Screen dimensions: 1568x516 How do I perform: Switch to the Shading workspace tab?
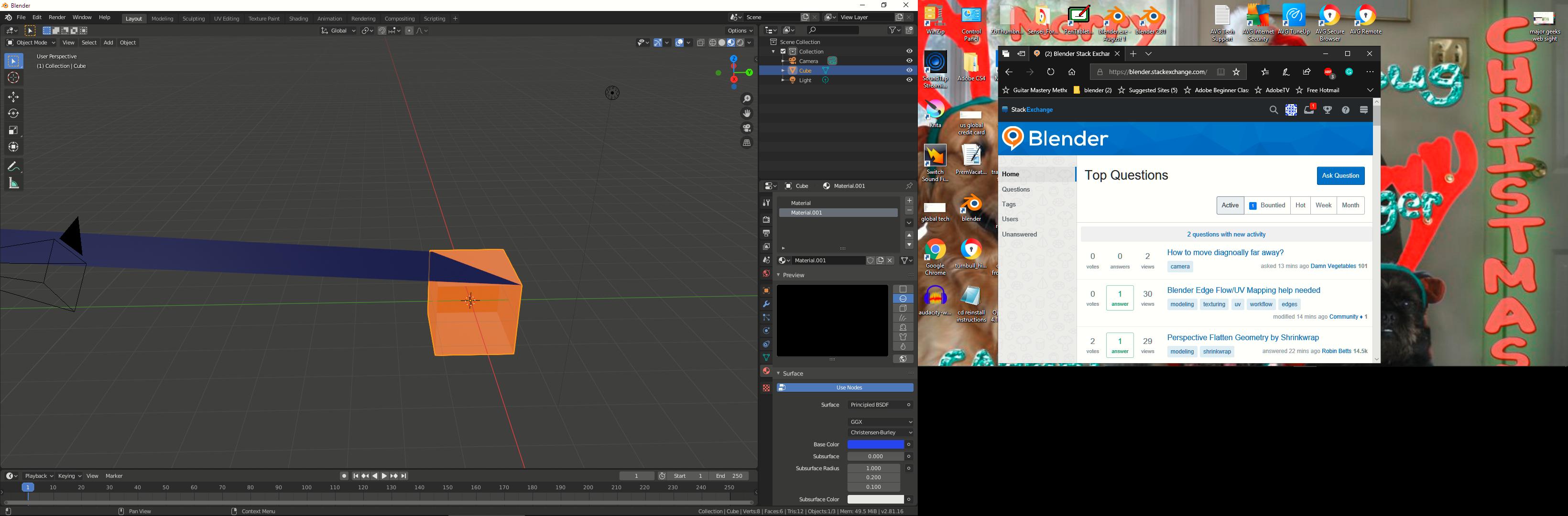(298, 19)
